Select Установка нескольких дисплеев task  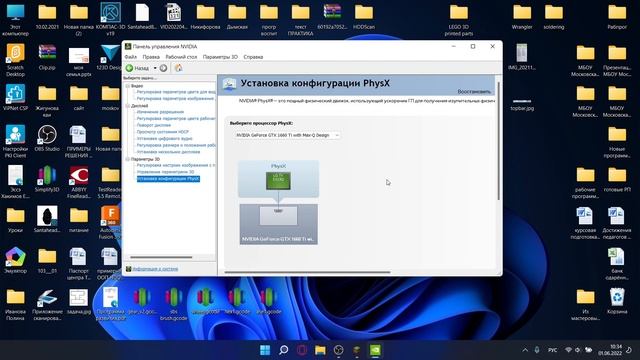(x=168, y=152)
